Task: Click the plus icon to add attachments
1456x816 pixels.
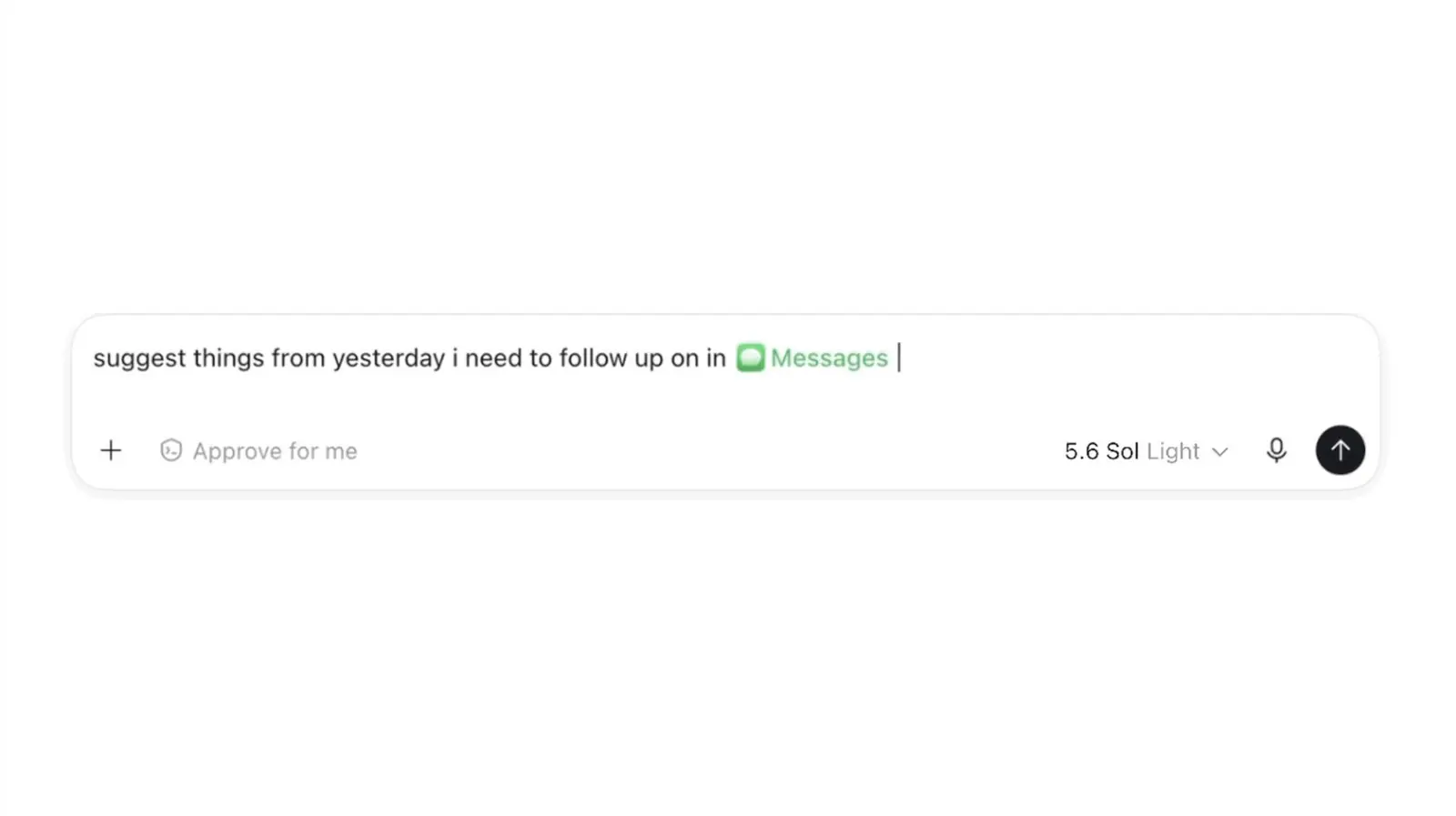Action: point(110,450)
